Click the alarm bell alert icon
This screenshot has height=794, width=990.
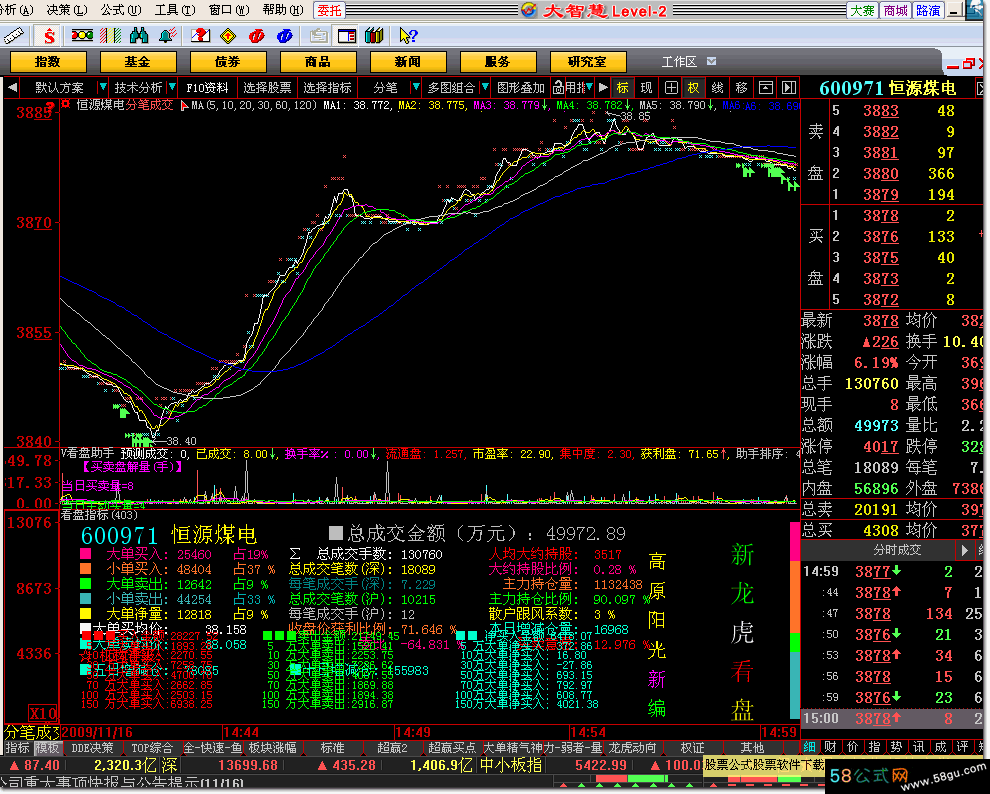[167, 36]
